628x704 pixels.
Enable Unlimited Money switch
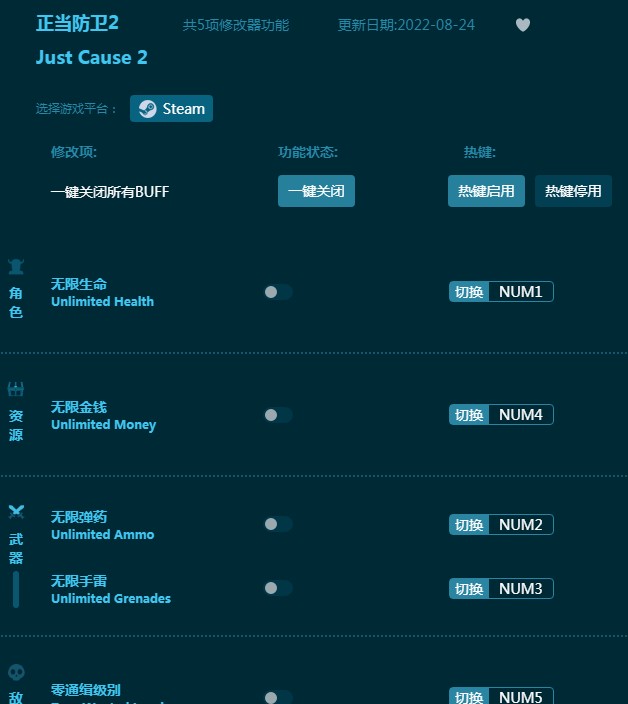(x=278, y=415)
